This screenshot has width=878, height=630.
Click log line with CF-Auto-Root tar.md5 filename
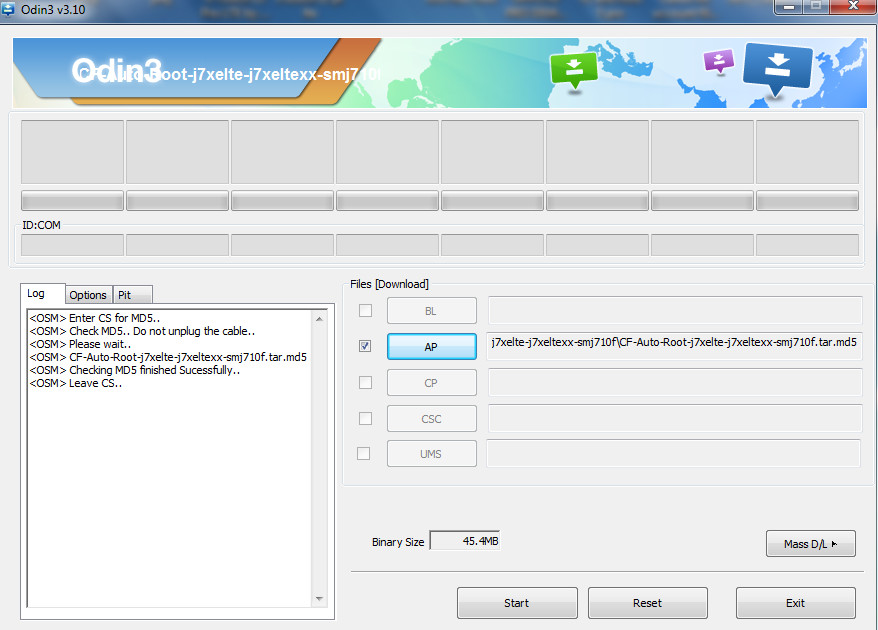[x=168, y=357]
